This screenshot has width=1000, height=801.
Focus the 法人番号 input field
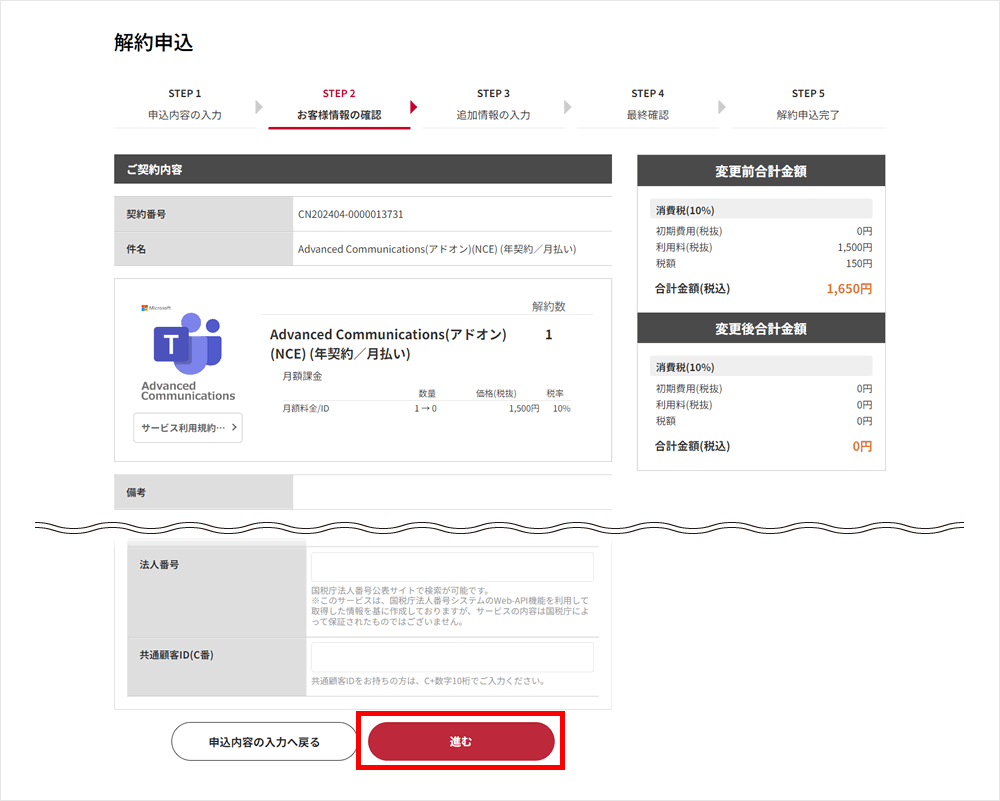pyautogui.click(x=452, y=566)
